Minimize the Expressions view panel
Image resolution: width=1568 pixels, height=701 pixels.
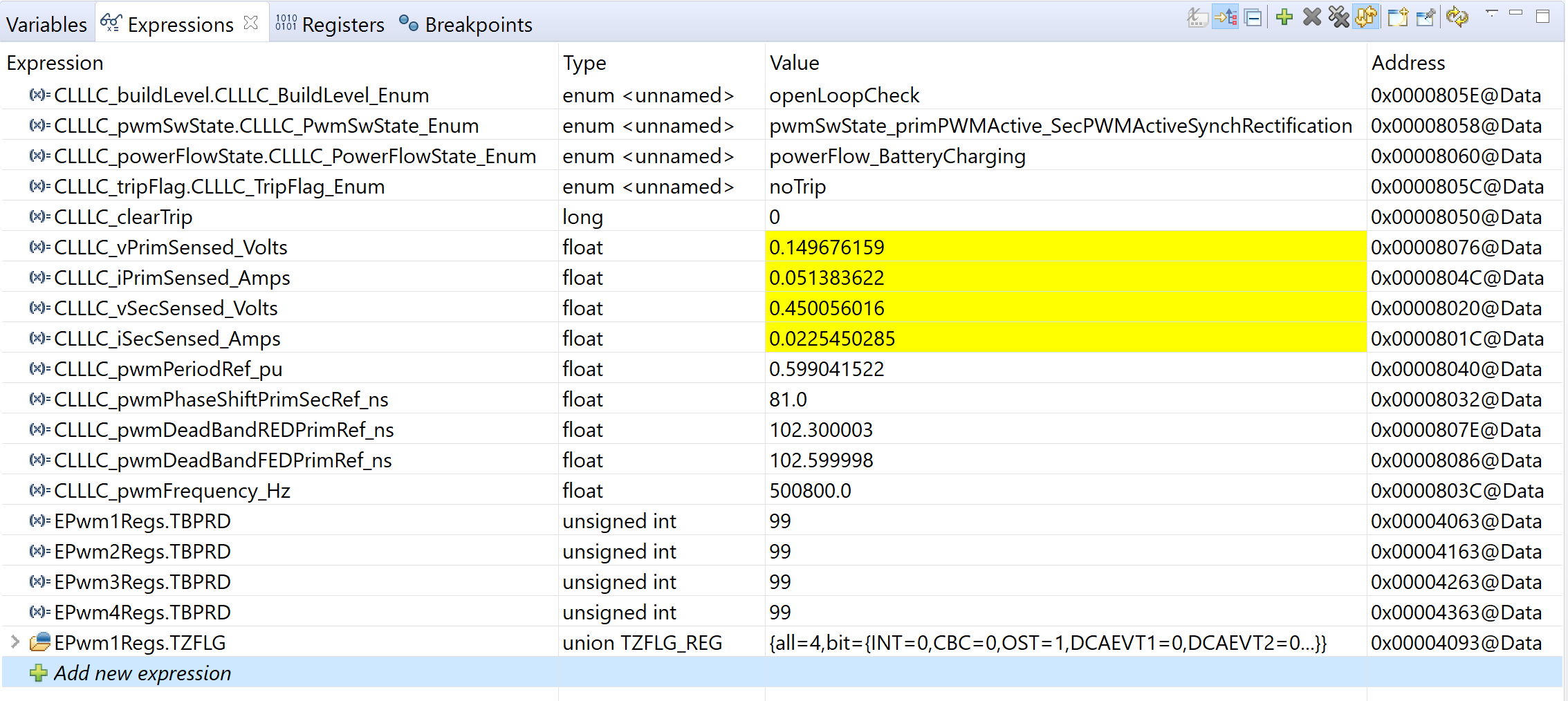click(1516, 13)
